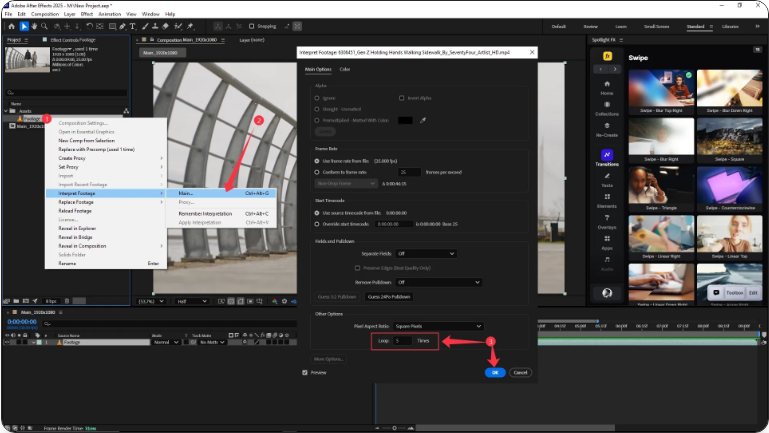Open Transitions in Spotlight FX sidebar
Screen dimensions: 769x433
tap(607, 157)
